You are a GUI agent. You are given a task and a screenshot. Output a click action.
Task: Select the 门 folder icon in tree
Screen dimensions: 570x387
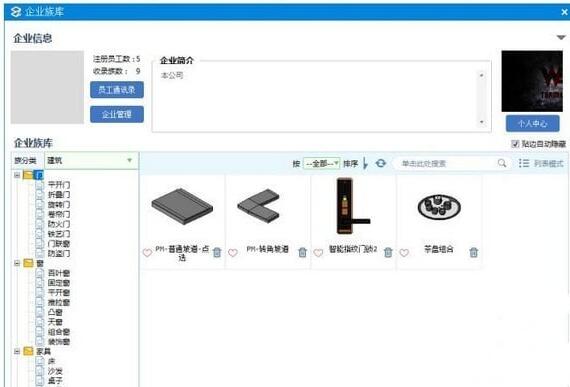pyautogui.click(x=28, y=175)
